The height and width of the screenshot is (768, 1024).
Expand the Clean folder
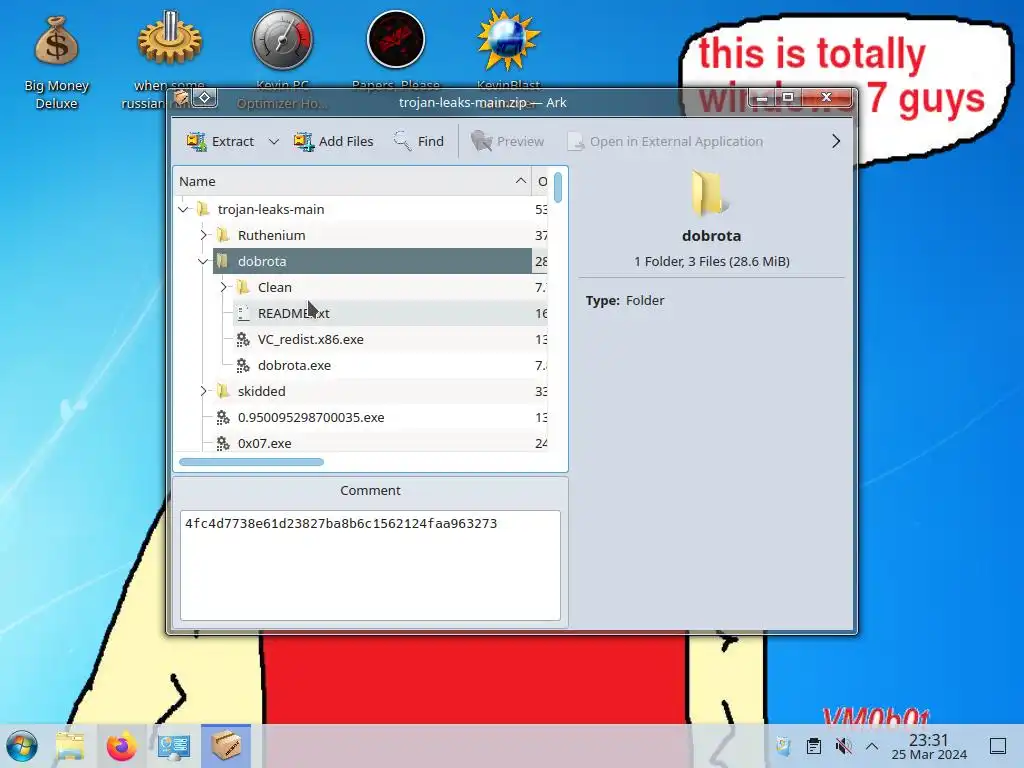[223, 287]
